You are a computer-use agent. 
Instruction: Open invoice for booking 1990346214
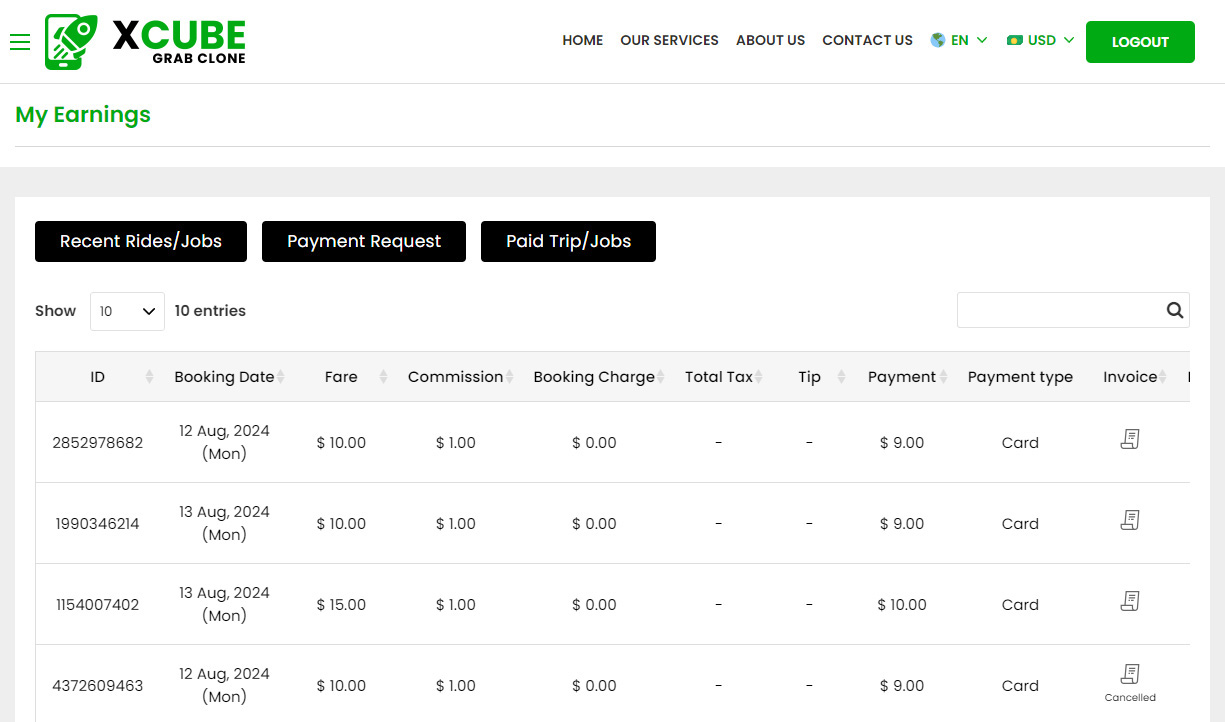click(x=1130, y=520)
